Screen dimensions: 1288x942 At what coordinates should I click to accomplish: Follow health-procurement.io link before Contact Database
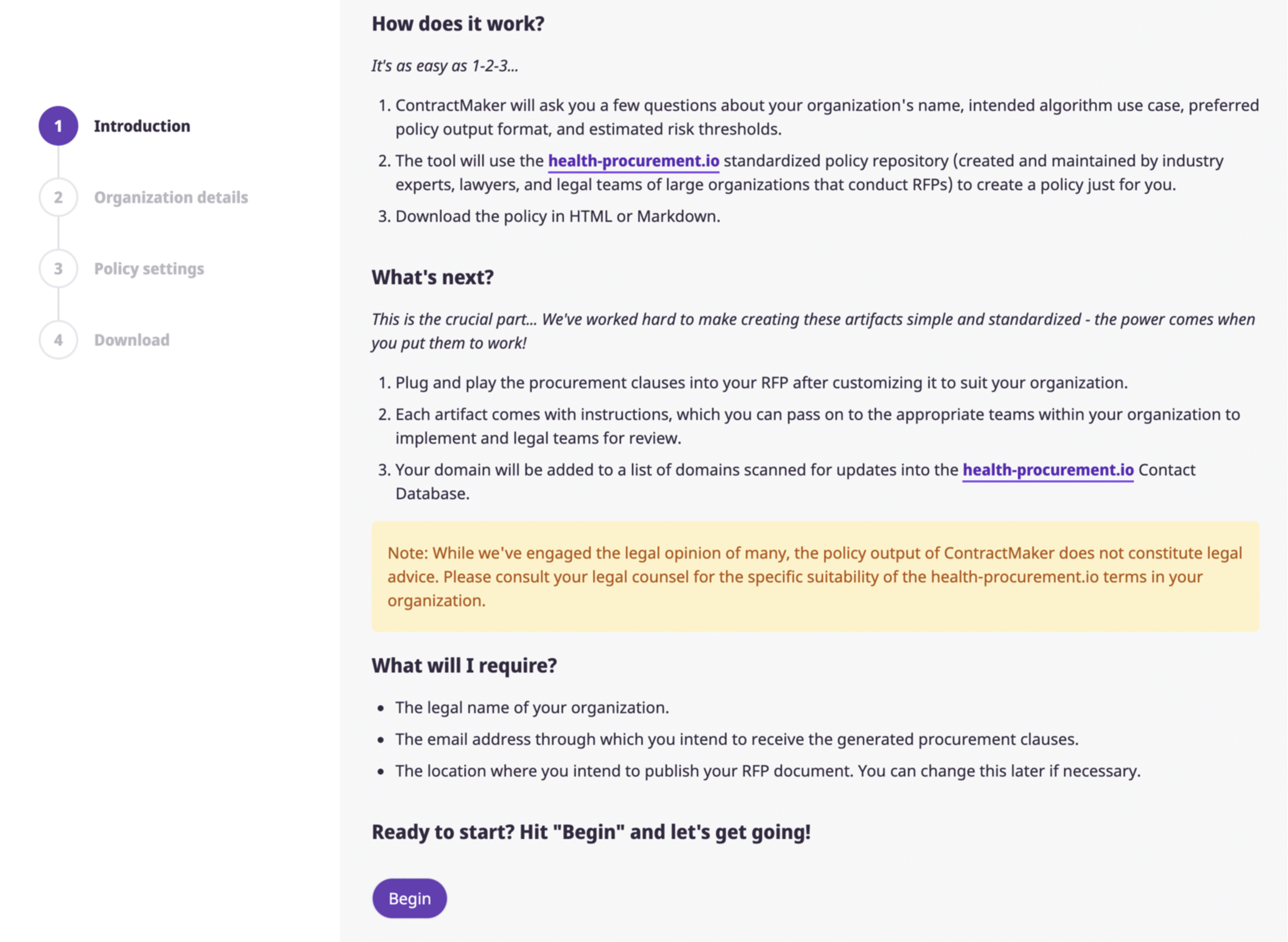[x=1048, y=470]
